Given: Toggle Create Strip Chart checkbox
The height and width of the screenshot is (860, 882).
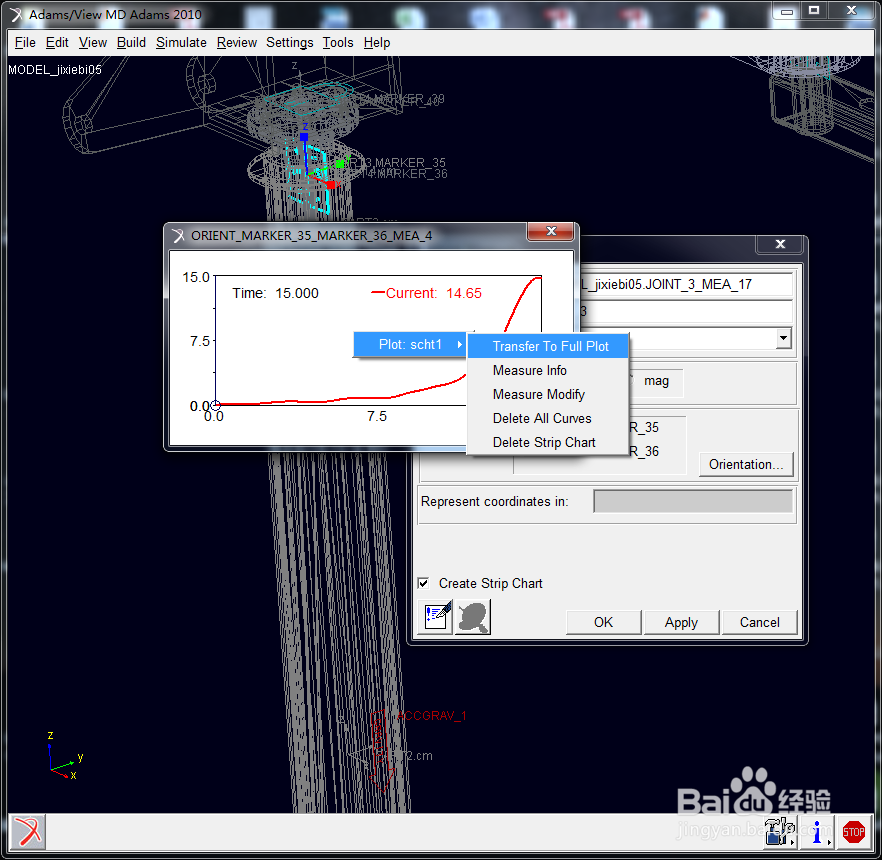Looking at the screenshot, I should [424, 583].
